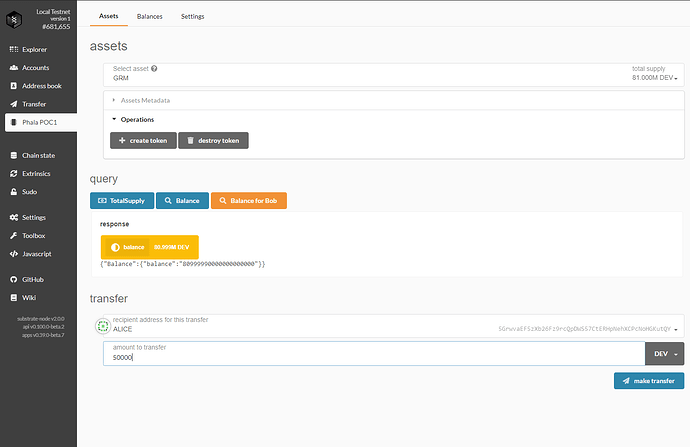Switch to the Balances tab
The width and height of the screenshot is (690, 447).
[150, 16]
